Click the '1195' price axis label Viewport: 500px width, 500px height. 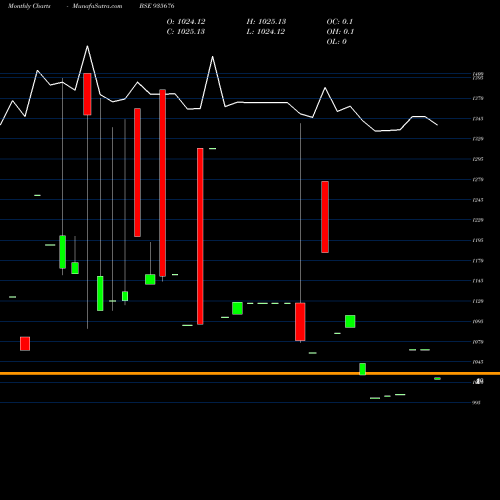pos(478,240)
